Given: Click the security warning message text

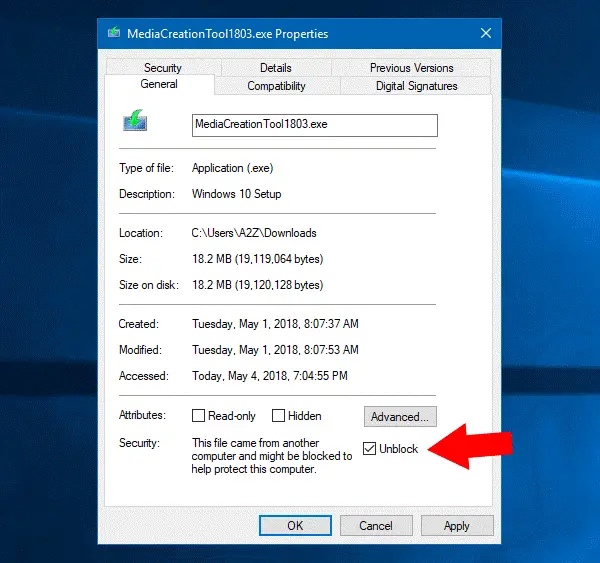Looking at the screenshot, I should pos(272,456).
